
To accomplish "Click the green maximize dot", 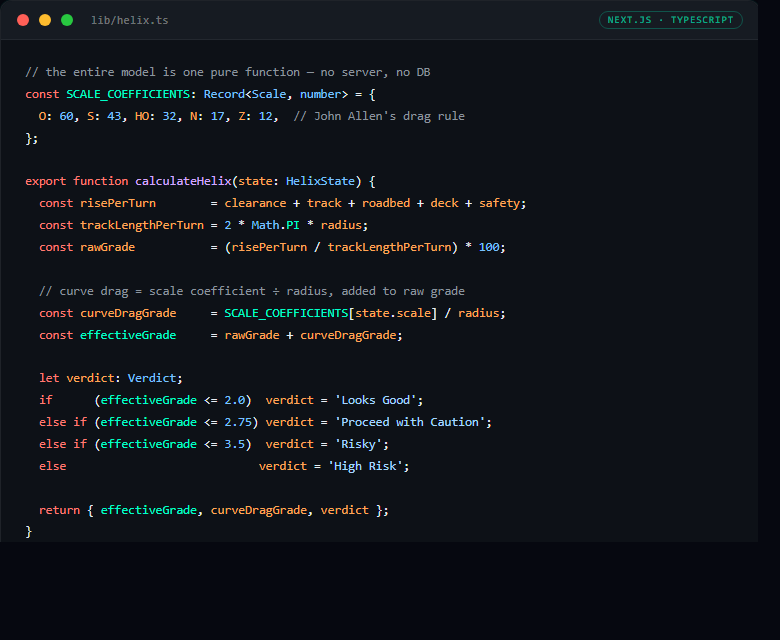I will pyautogui.click(x=67, y=20).
